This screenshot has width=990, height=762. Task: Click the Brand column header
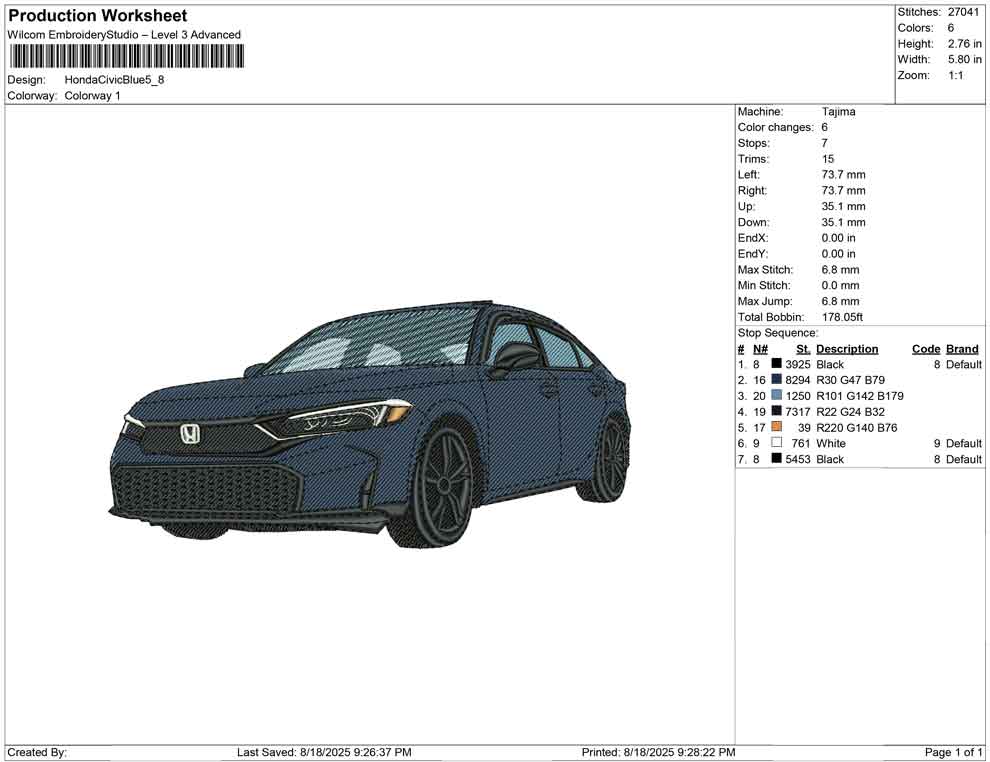[962, 349]
